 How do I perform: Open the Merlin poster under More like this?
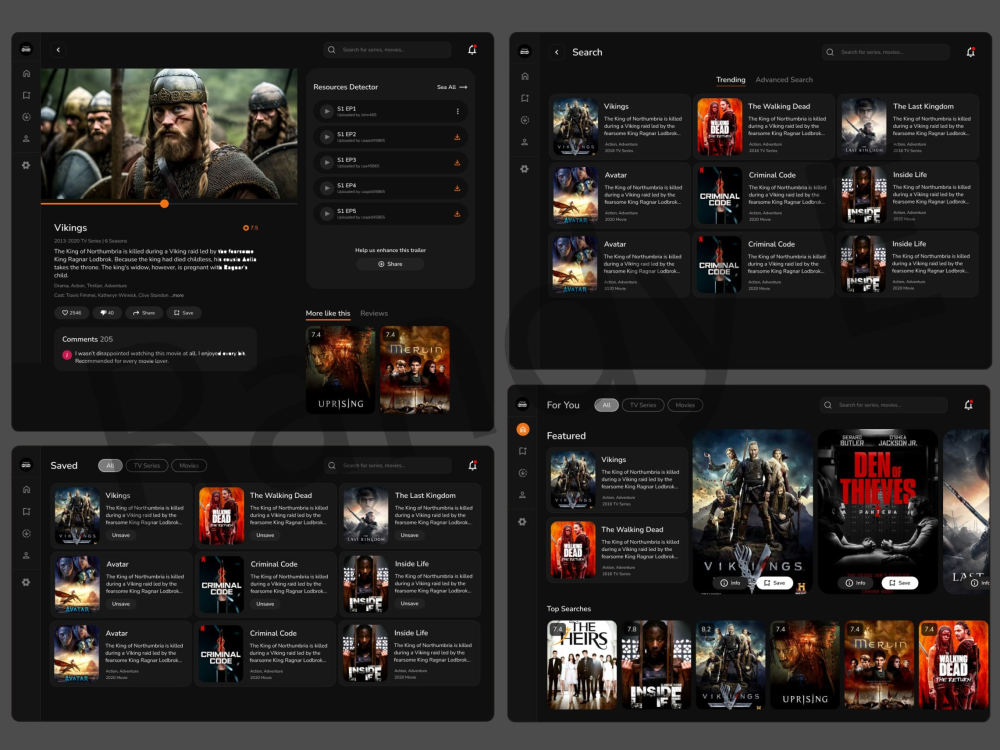coord(415,370)
